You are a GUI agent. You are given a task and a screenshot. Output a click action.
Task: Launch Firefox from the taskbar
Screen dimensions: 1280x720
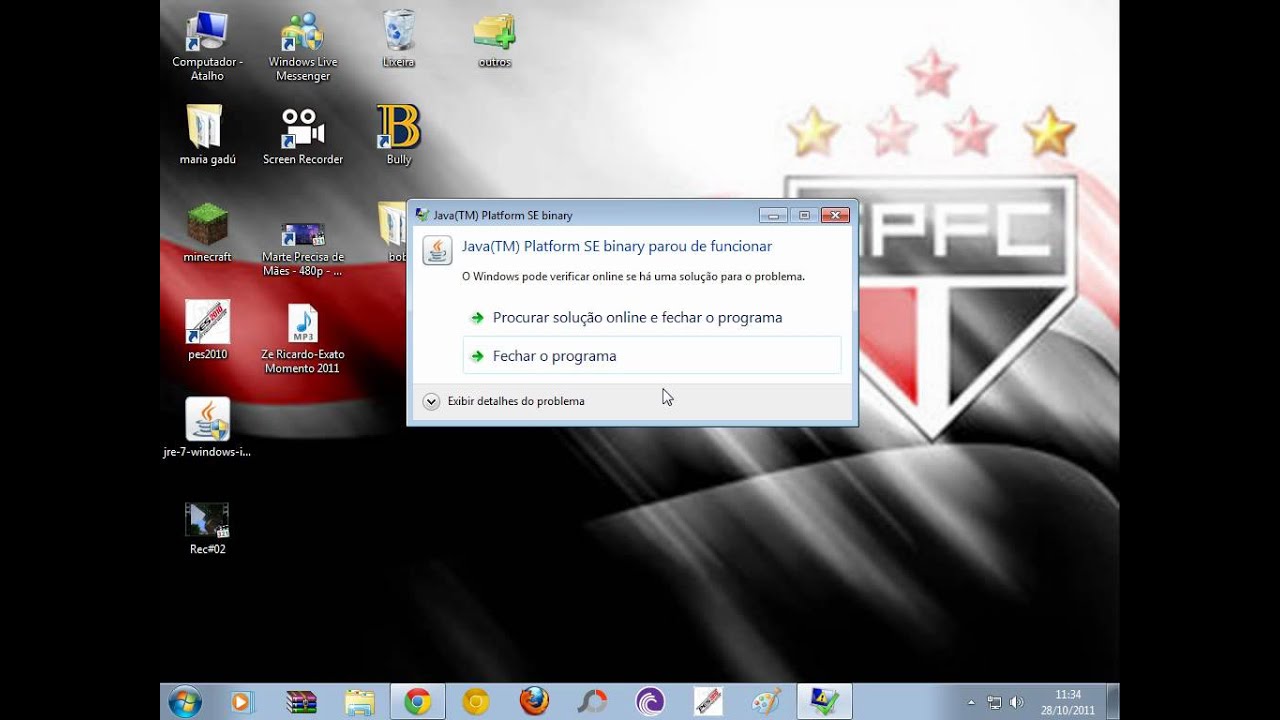coord(535,702)
